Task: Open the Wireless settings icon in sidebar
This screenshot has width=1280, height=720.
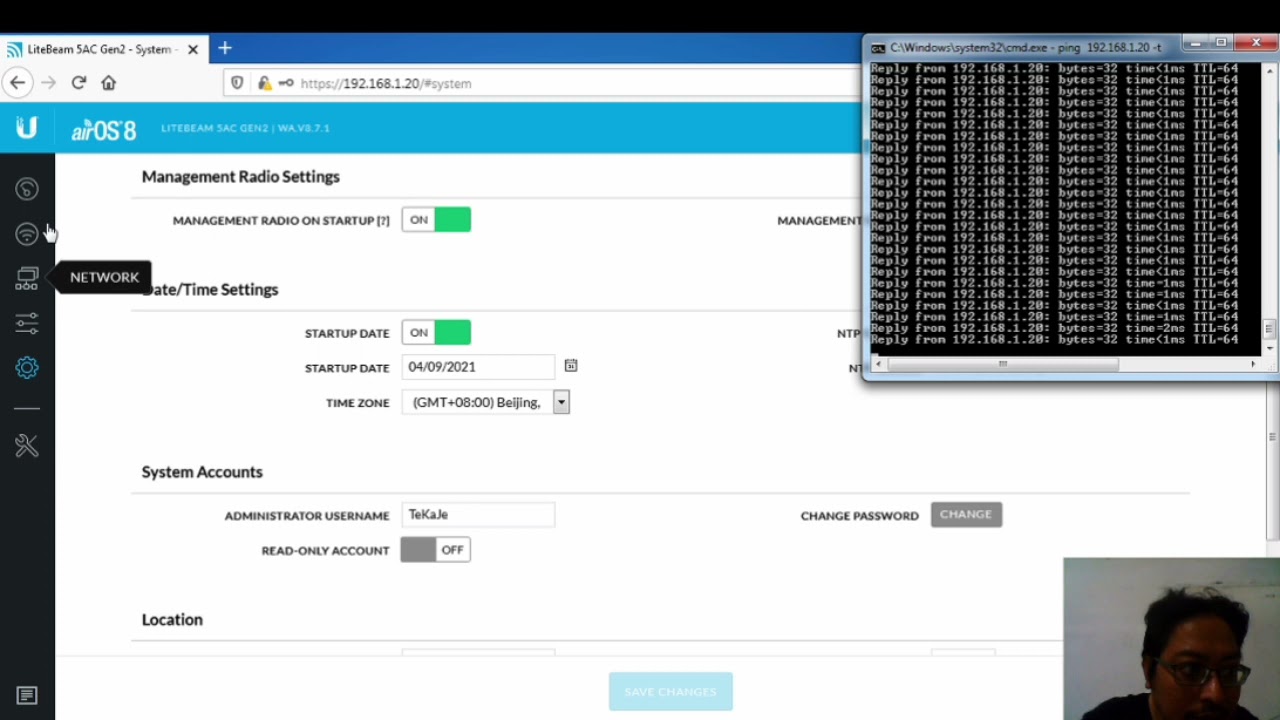Action: coord(27,234)
